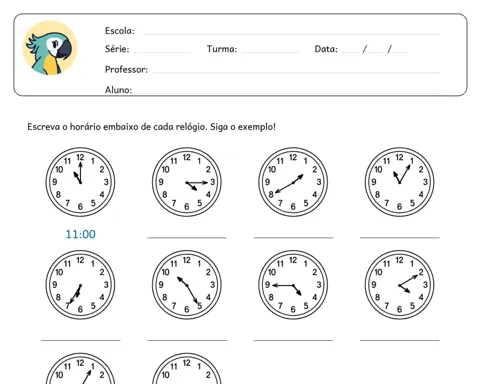Click answer line under the 11:05 clock

(399, 237)
